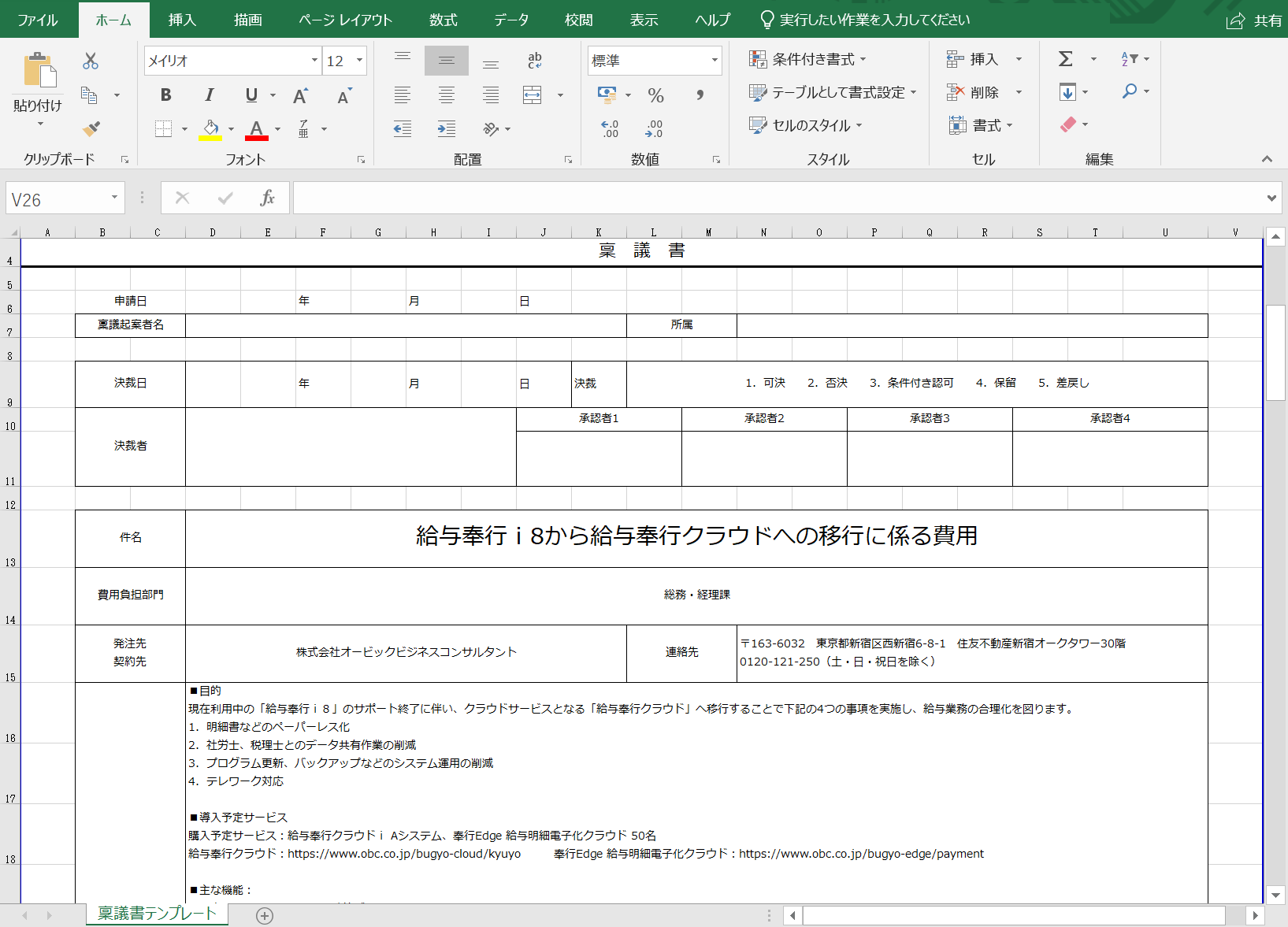1288x927 pixels.
Task: Click the accounting currency format icon
Action: (607, 95)
